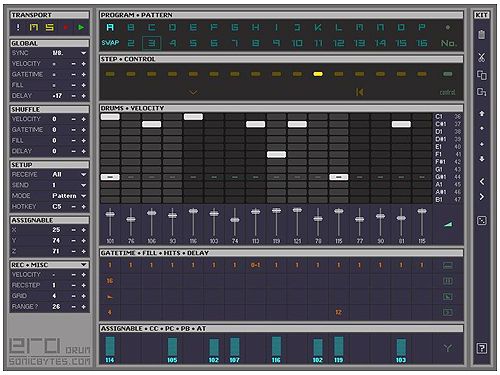Toggle the C1 drum cell on step 1

[x=110, y=117]
